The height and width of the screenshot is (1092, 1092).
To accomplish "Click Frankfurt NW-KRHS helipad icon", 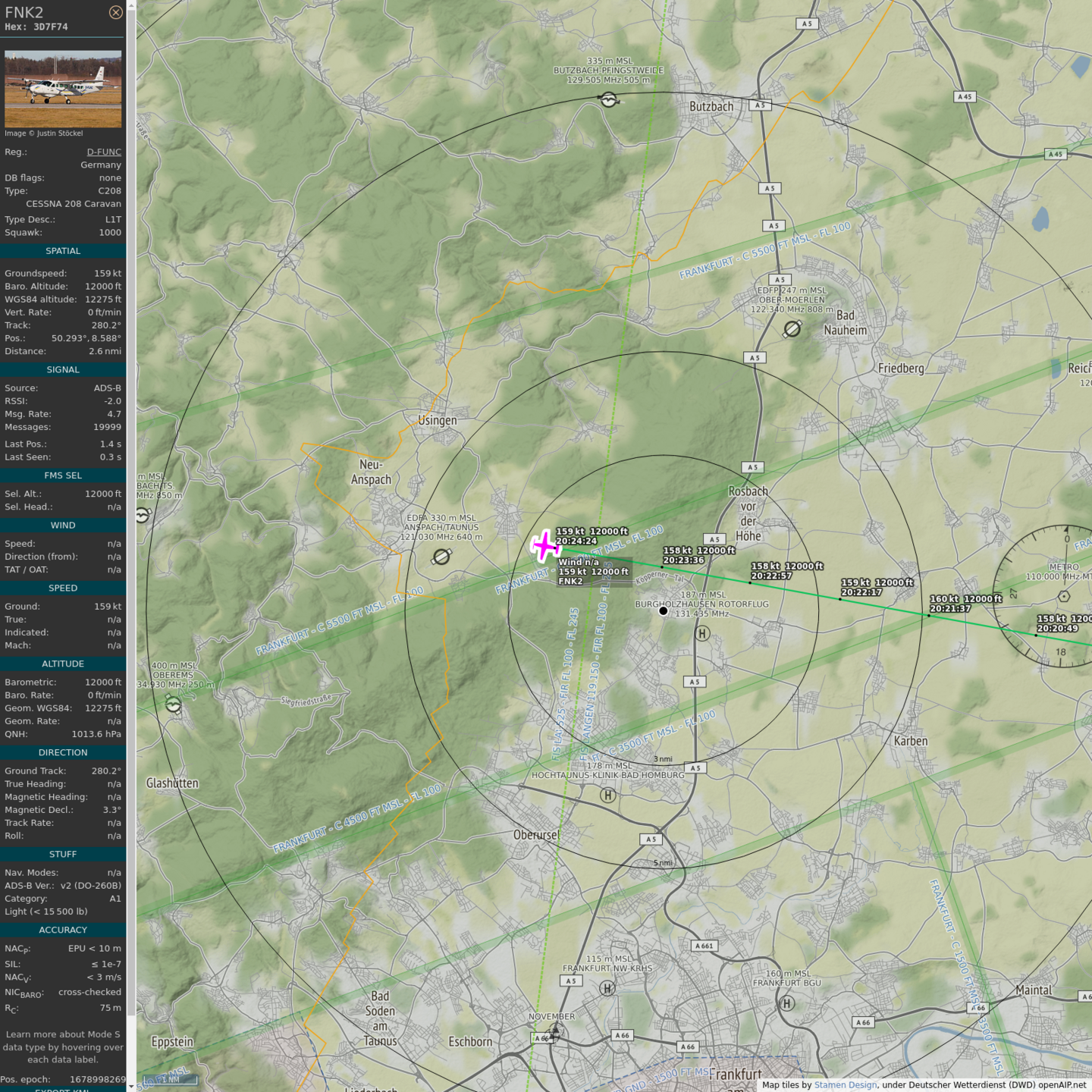I will [607, 988].
